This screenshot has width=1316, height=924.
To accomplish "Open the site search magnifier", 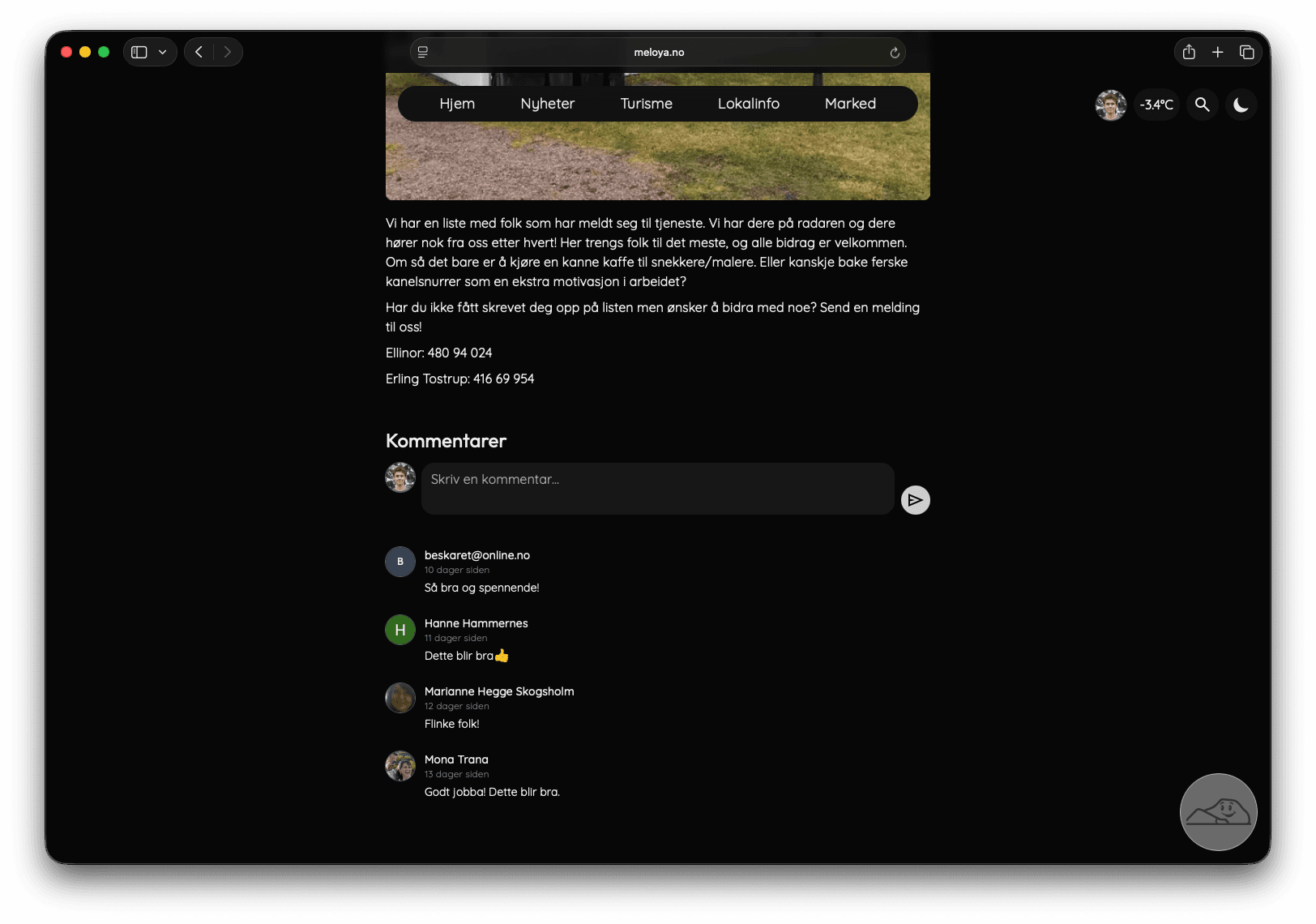I will pyautogui.click(x=1202, y=105).
